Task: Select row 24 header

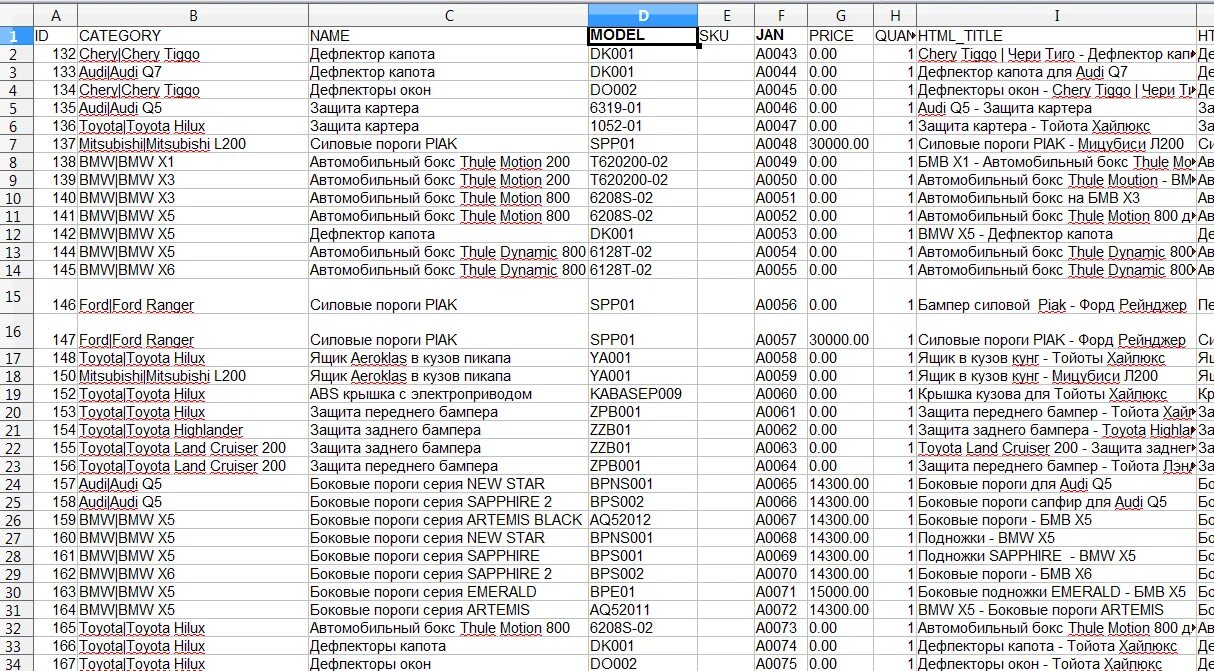Action: [x=16, y=484]
